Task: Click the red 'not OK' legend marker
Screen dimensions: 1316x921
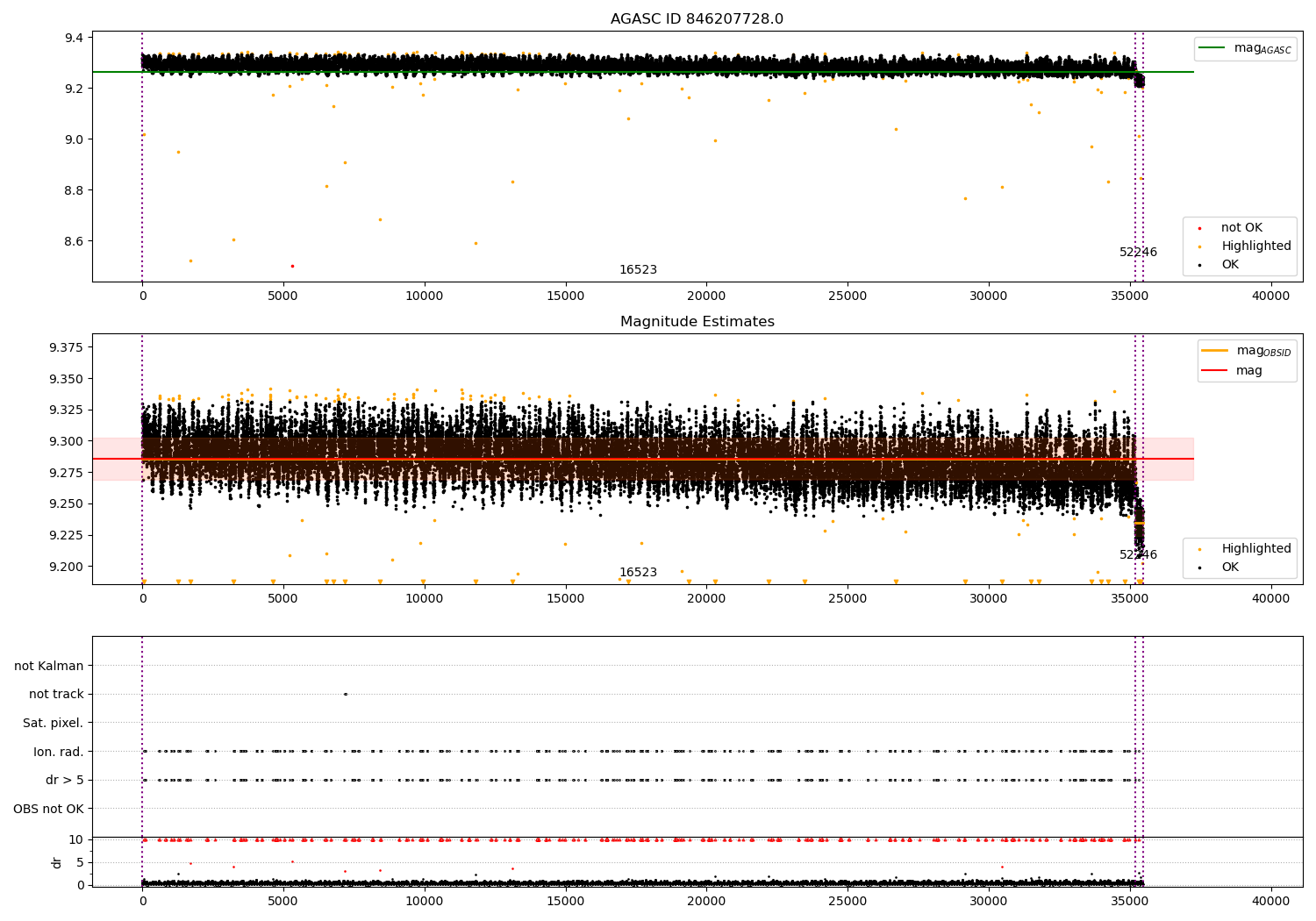Action: click(x=1199, y=228)
